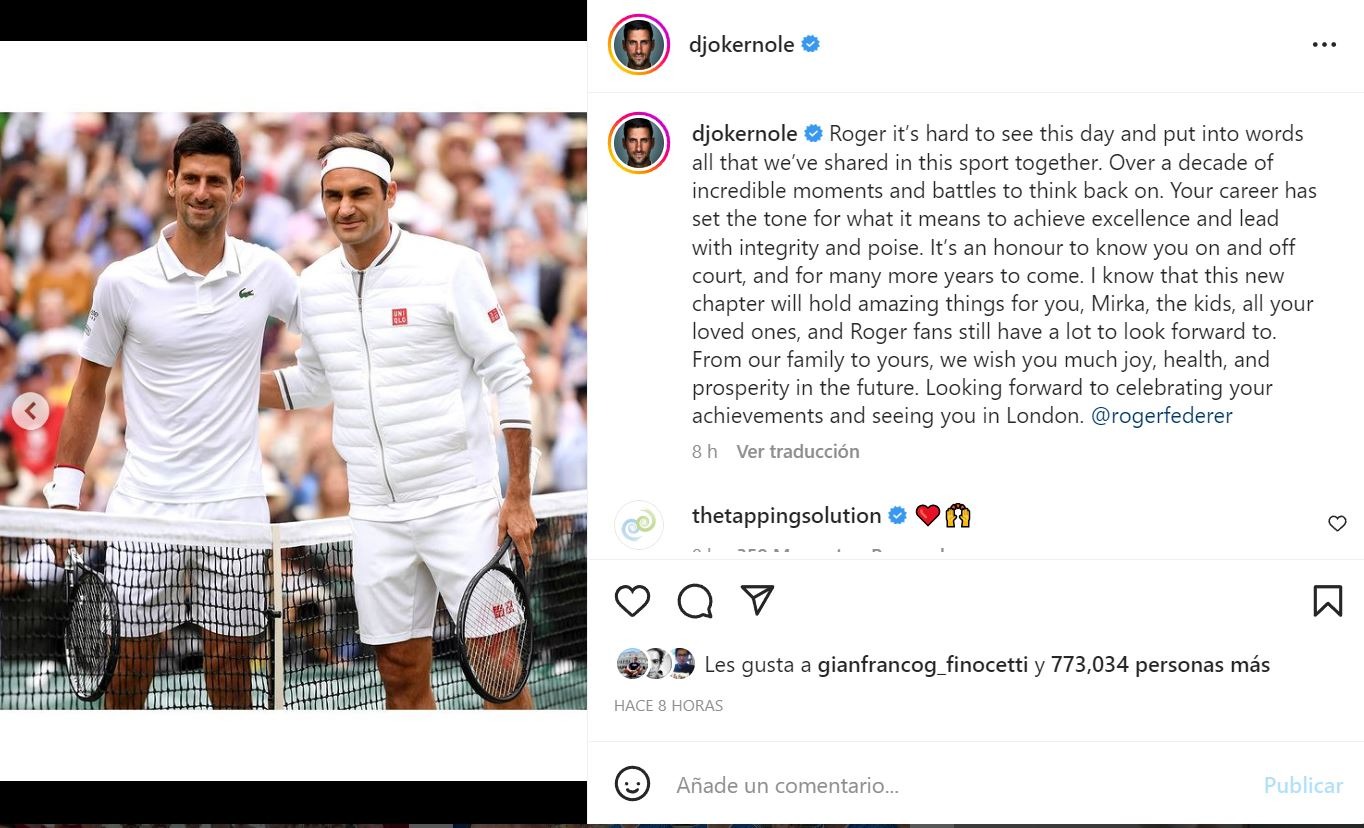Click the 'HACE 8 HORAS' timestamp
Viewport: 1364px width, 828px height.
[x=668, y=706]
